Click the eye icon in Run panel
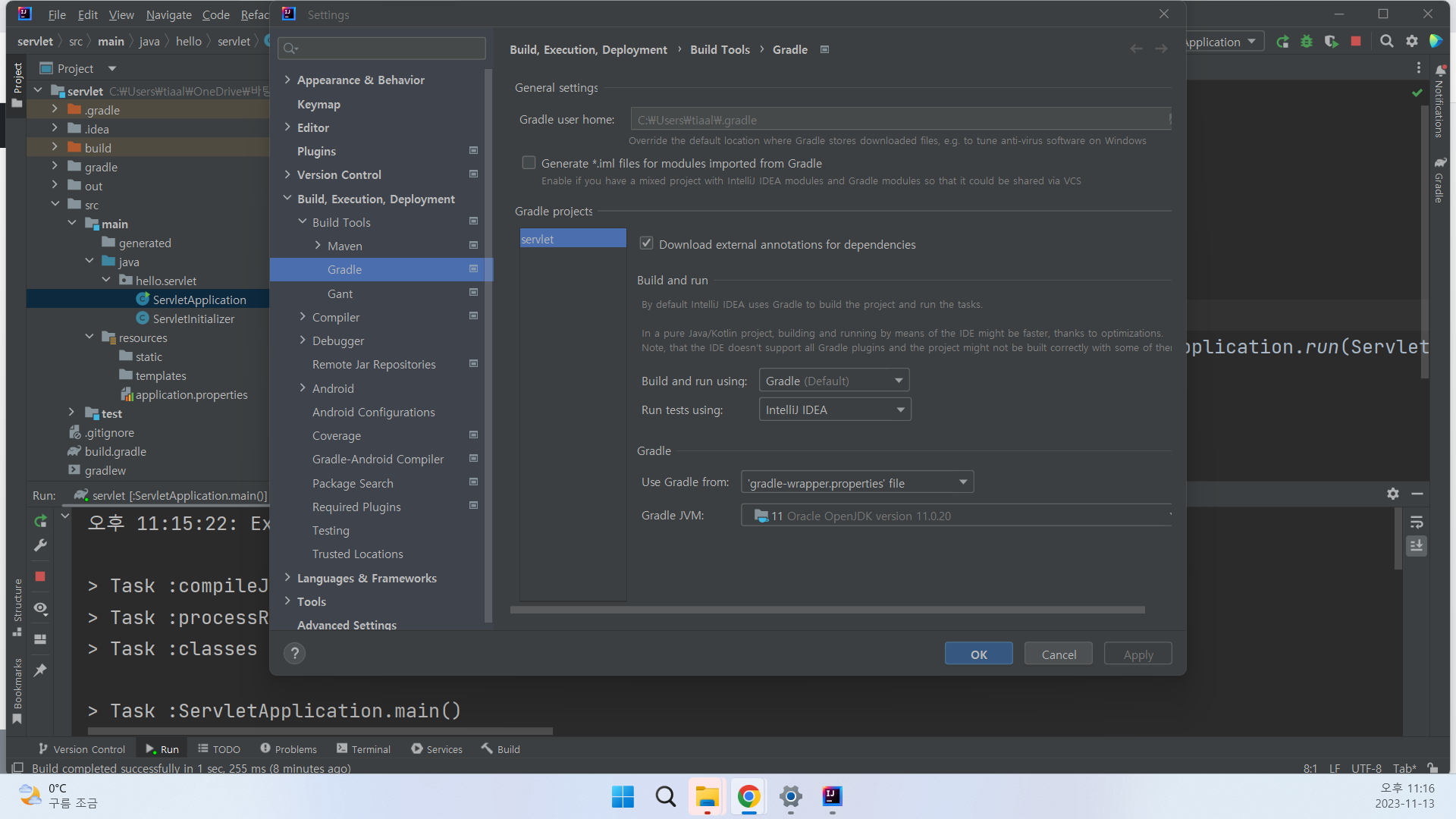1456x819 pixels. click(41, 608)
